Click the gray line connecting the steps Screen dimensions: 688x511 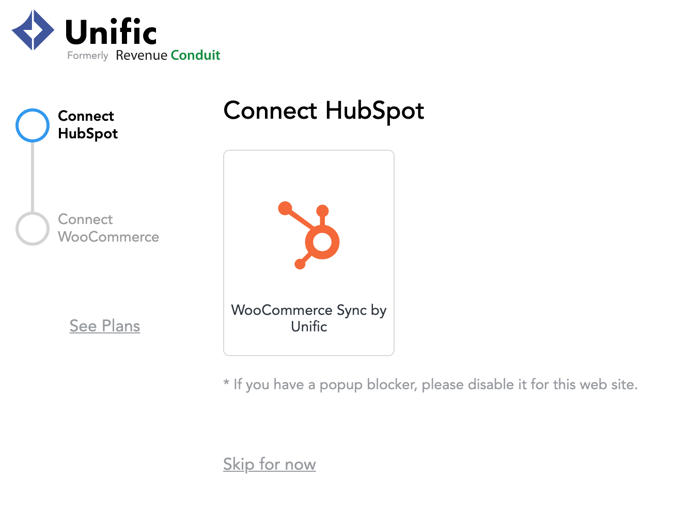tap(32, 177)
